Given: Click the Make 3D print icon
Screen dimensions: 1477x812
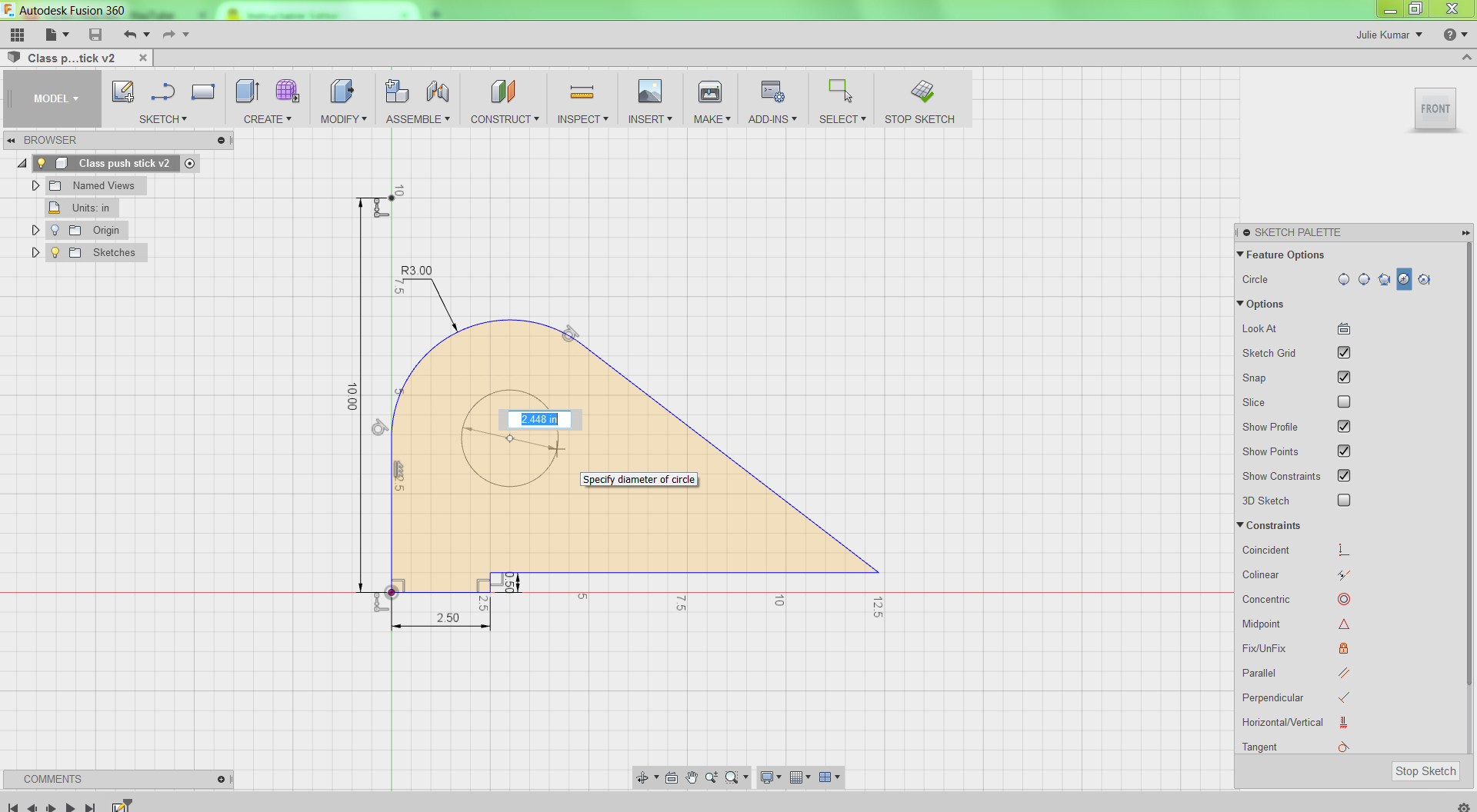Looking at the screenshot, I should pos(710,92).
